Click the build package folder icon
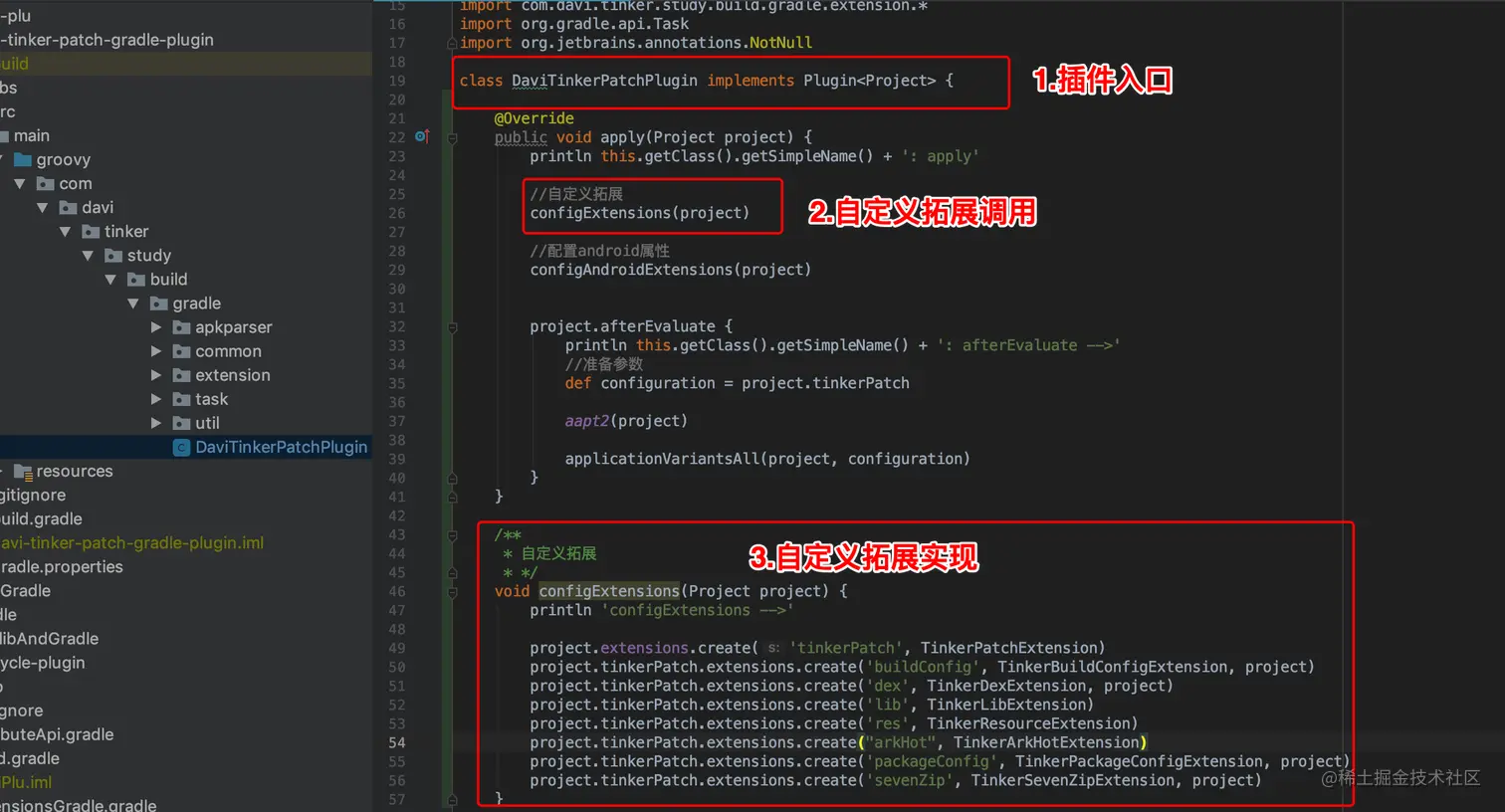 pos(136,280)
